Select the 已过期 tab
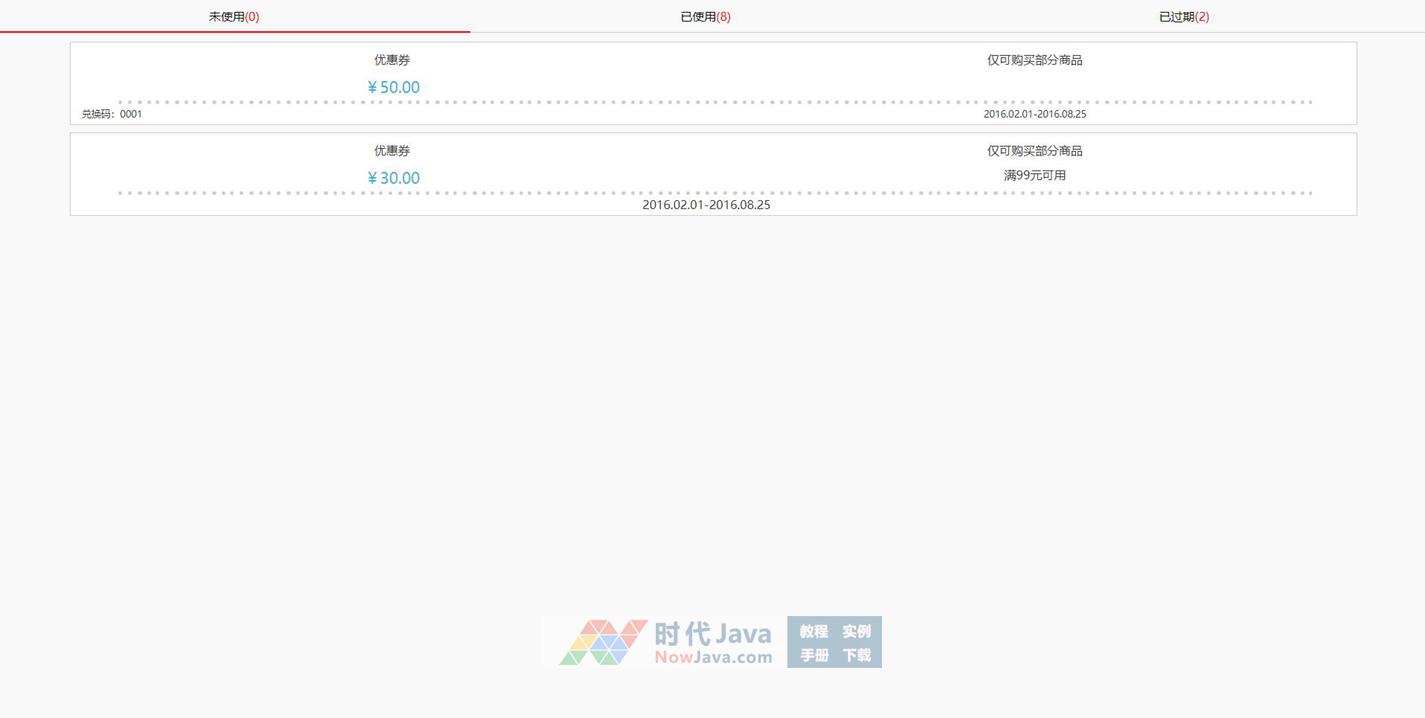Image resolution: width=1425 pixels, height=718 pixels. (x=1184, y=17)
